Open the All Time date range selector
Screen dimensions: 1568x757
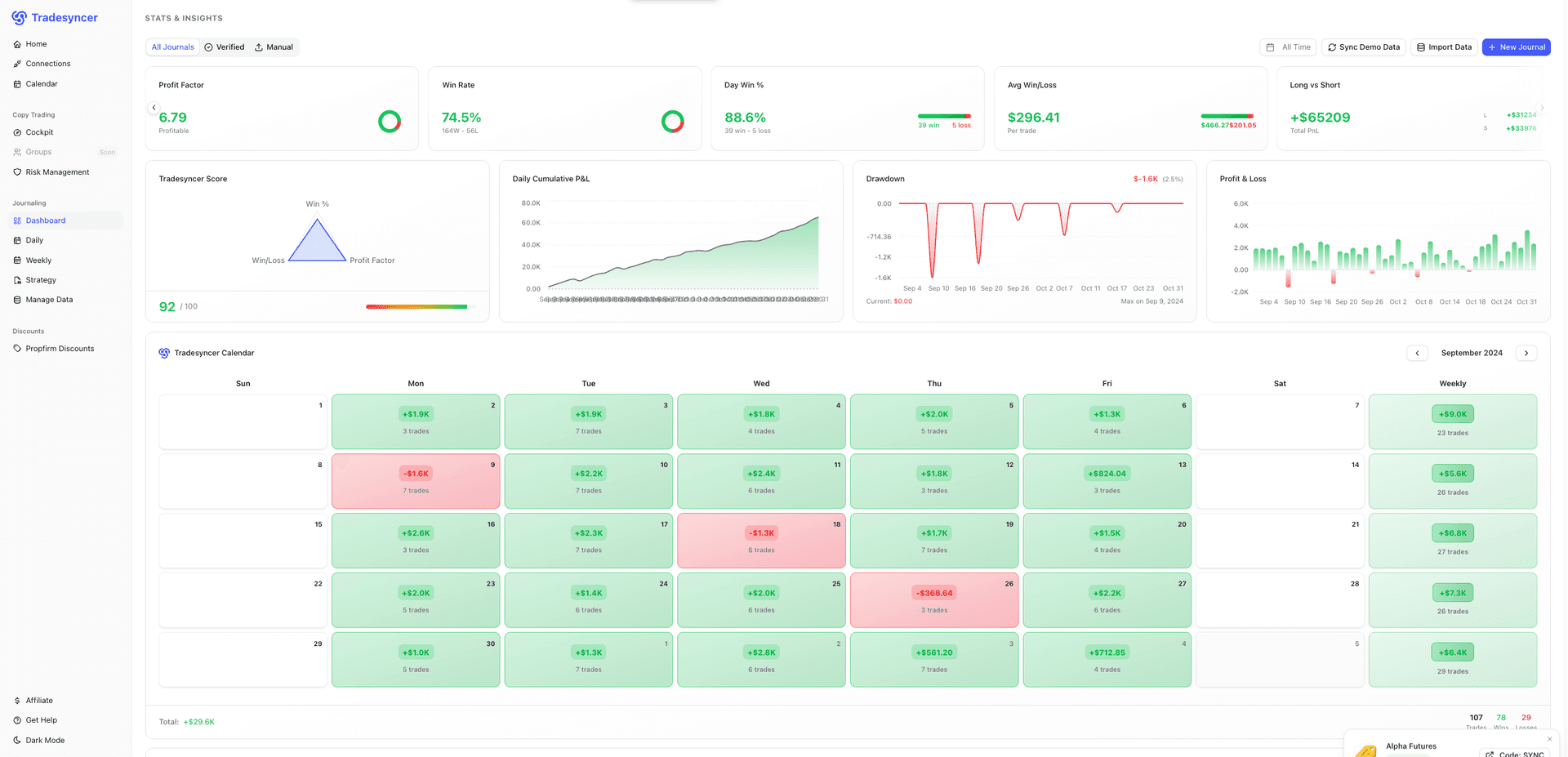1288,47
